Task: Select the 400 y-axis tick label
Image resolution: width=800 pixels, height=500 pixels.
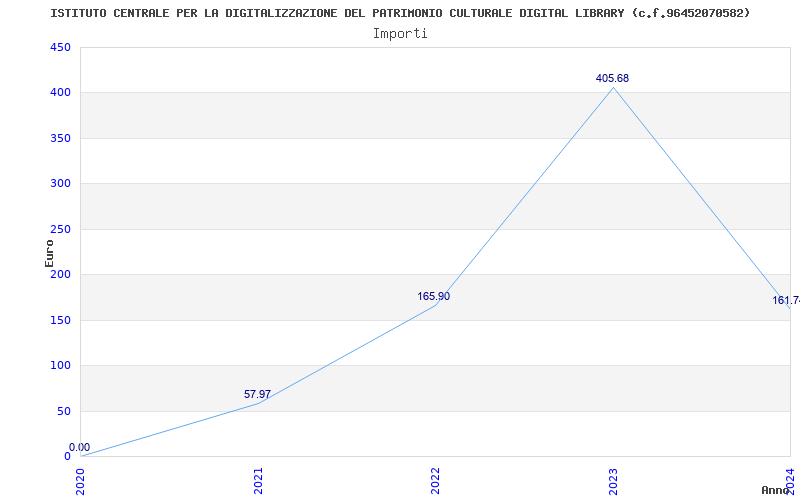Action: (x=60, y=93)
